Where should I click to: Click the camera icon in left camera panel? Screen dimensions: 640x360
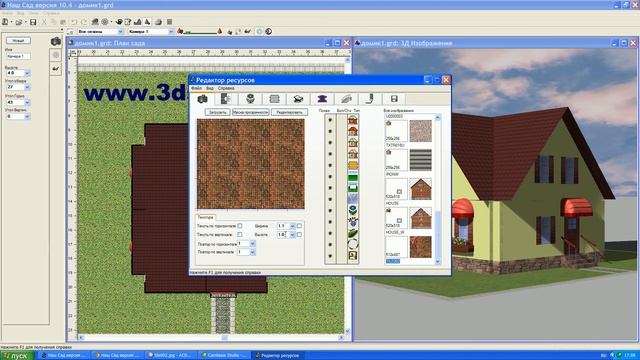click(x=56, y=41)
